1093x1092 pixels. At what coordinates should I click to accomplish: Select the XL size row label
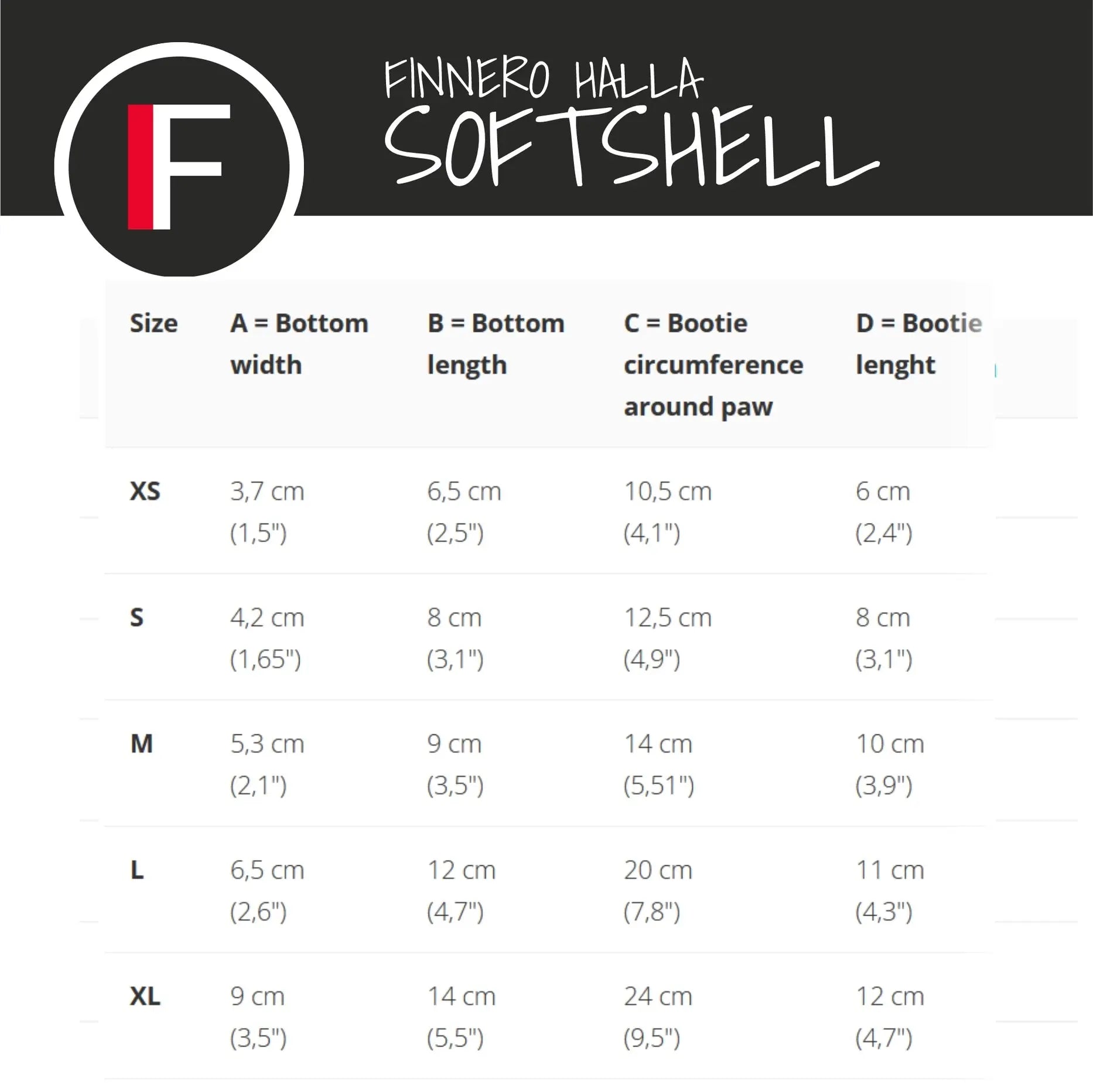pyautogui.click(x=145, y=997)
